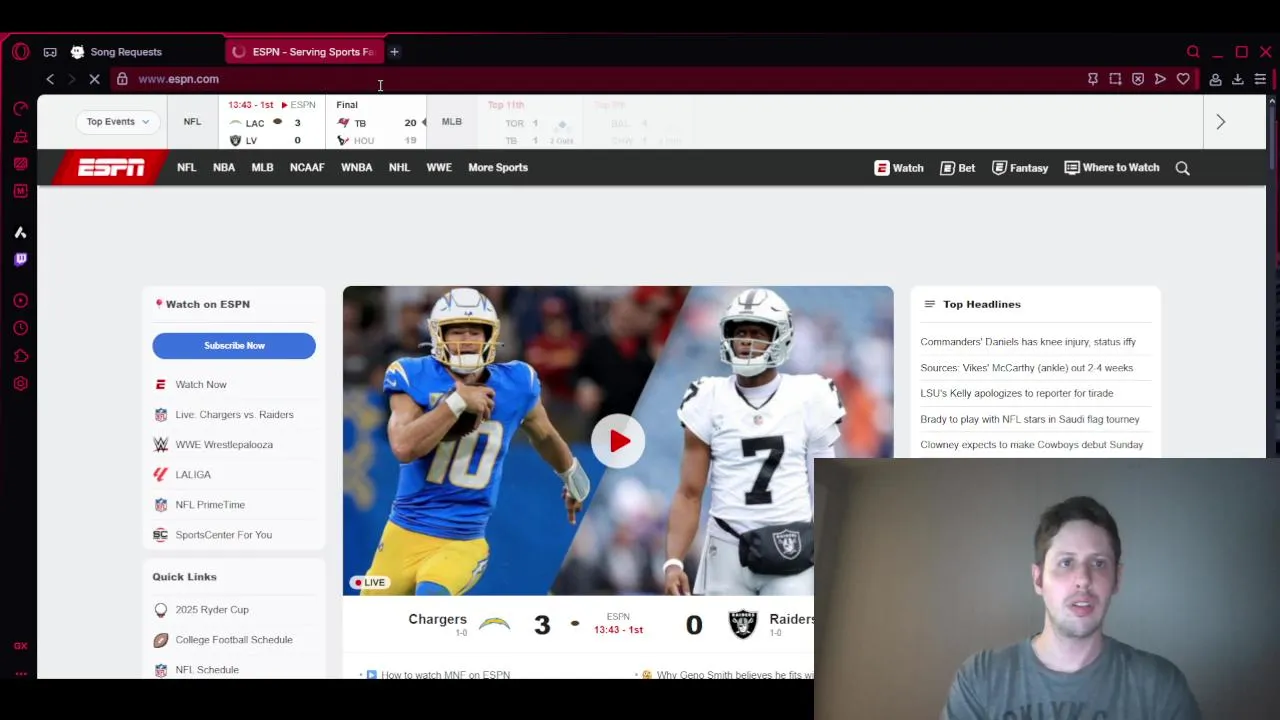
Task: Expand the Top Events dropdown
Action: pyautogui.click(x=117, y=122)
